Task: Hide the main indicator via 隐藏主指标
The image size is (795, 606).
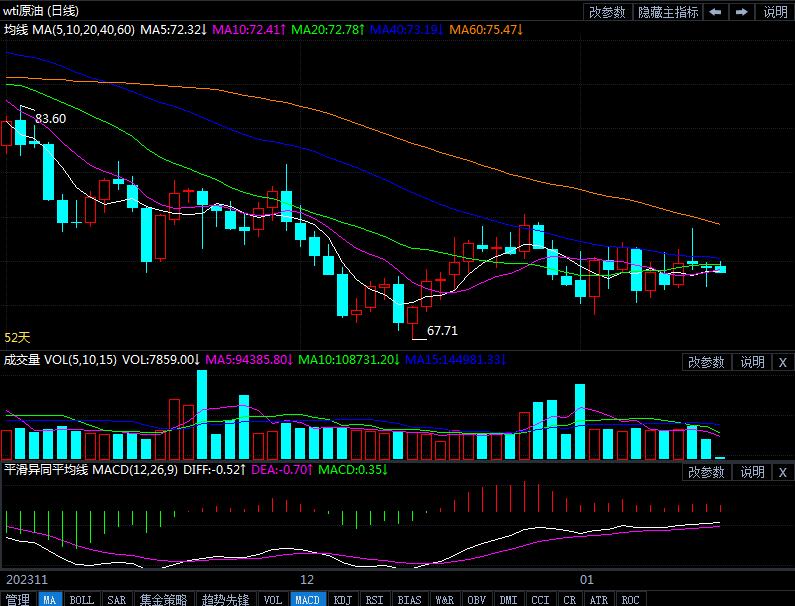Action: click(668, 12)
